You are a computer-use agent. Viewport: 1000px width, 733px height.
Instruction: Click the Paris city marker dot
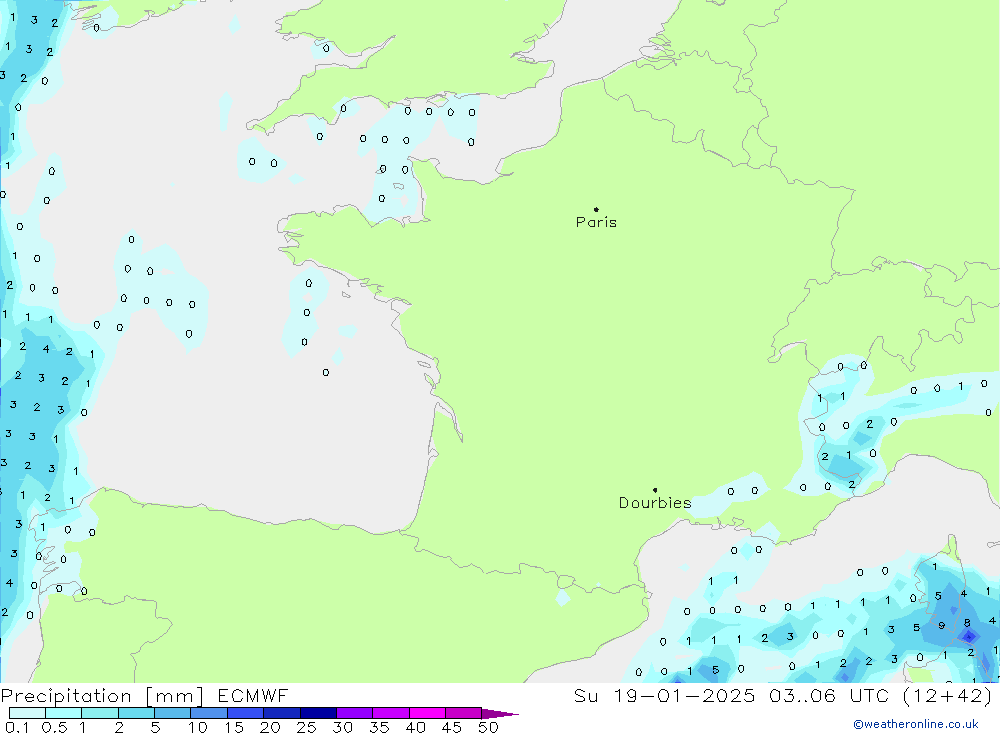pos(596,210)
